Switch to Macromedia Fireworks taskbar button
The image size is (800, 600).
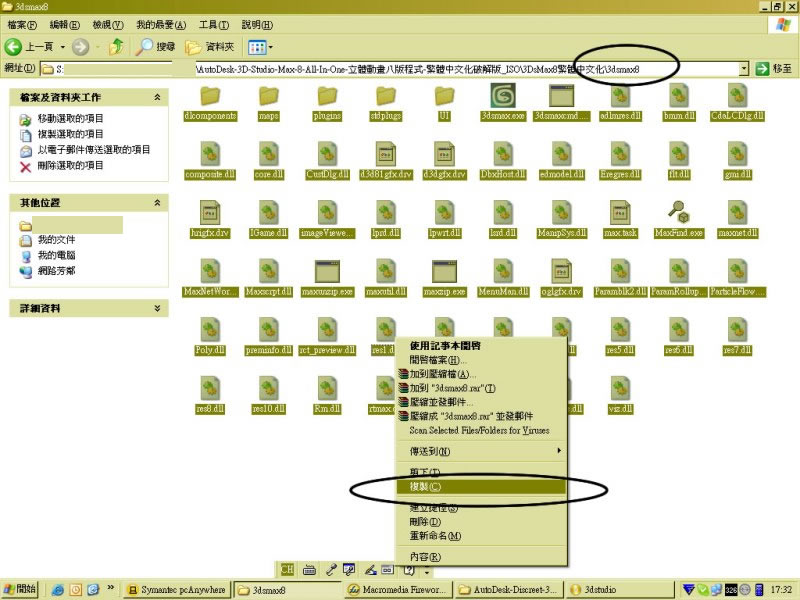(397, 590)
